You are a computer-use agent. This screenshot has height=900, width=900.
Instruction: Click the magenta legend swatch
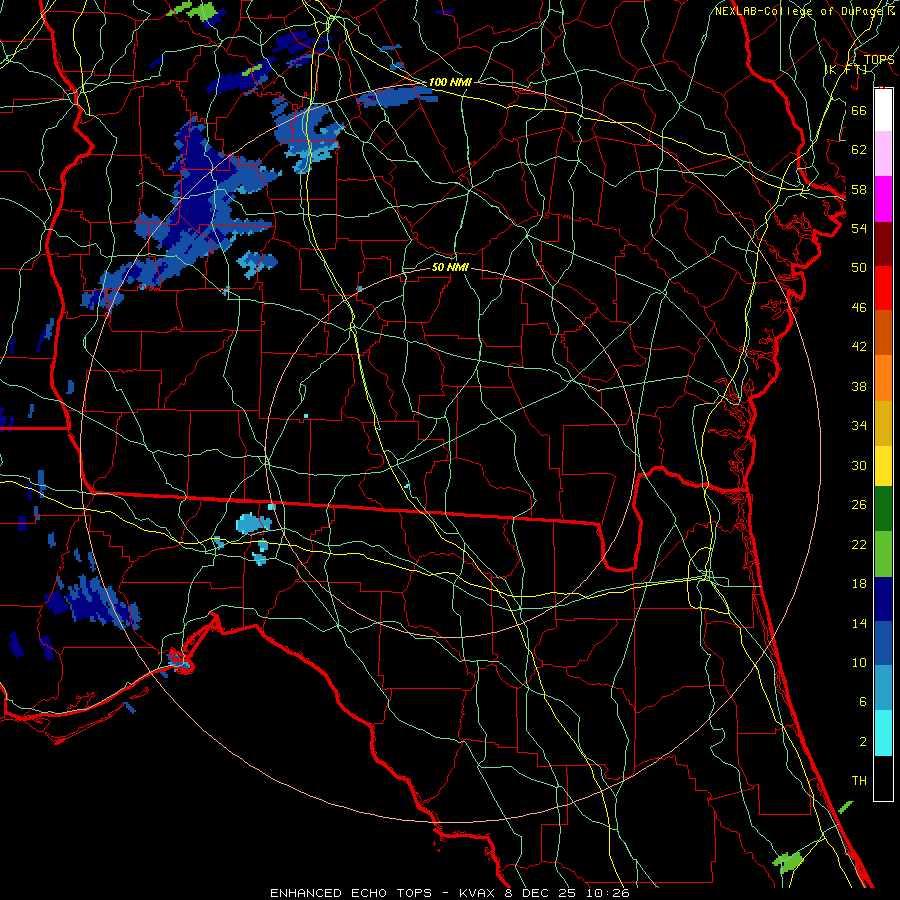tap(883, 199)
